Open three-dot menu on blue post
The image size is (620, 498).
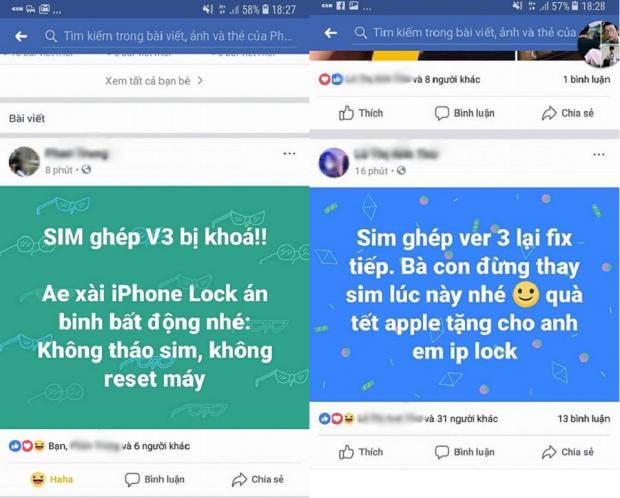tap(599, 154)
